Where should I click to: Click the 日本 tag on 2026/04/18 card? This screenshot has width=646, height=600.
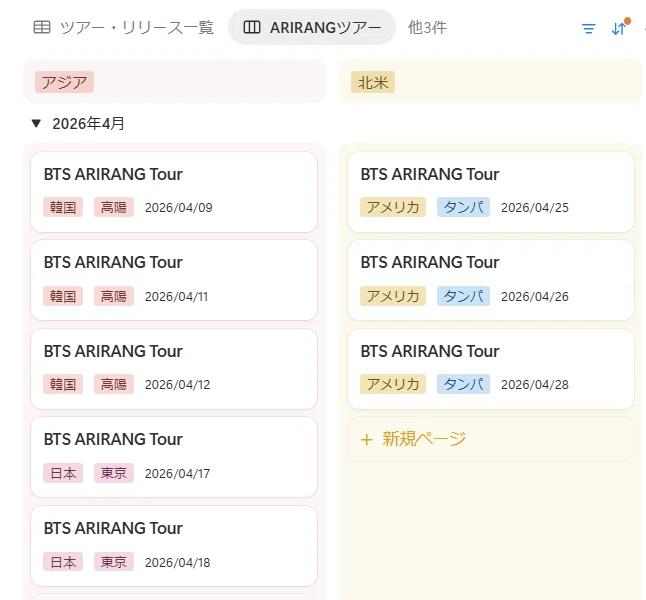(x=63, y=562)
